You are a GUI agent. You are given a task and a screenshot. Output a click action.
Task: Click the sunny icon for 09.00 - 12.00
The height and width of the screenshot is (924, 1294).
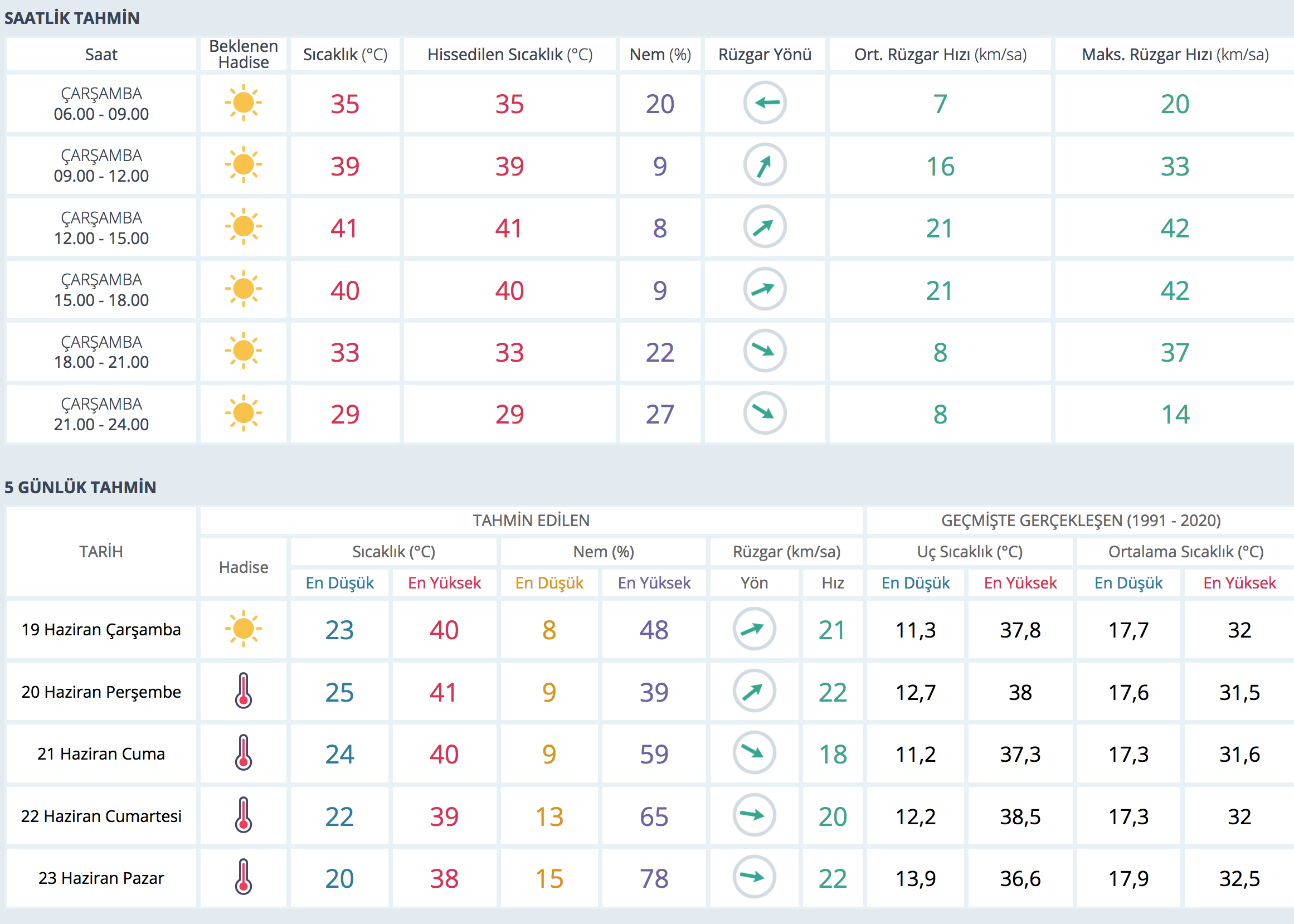(244, 165)
